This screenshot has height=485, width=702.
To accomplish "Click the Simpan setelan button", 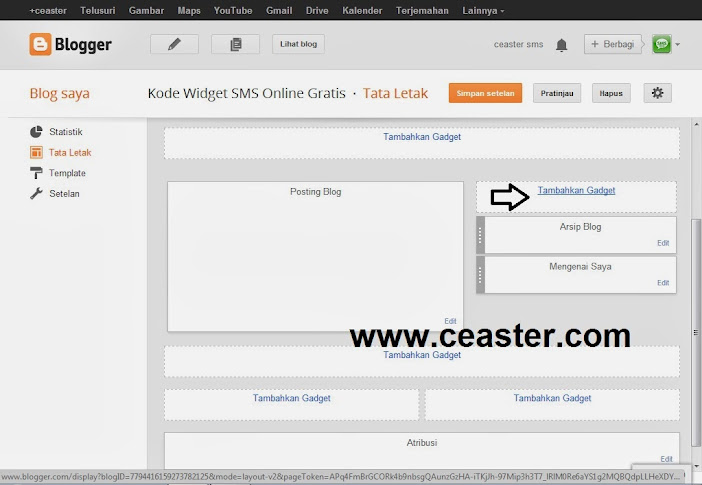I will 485,93.
